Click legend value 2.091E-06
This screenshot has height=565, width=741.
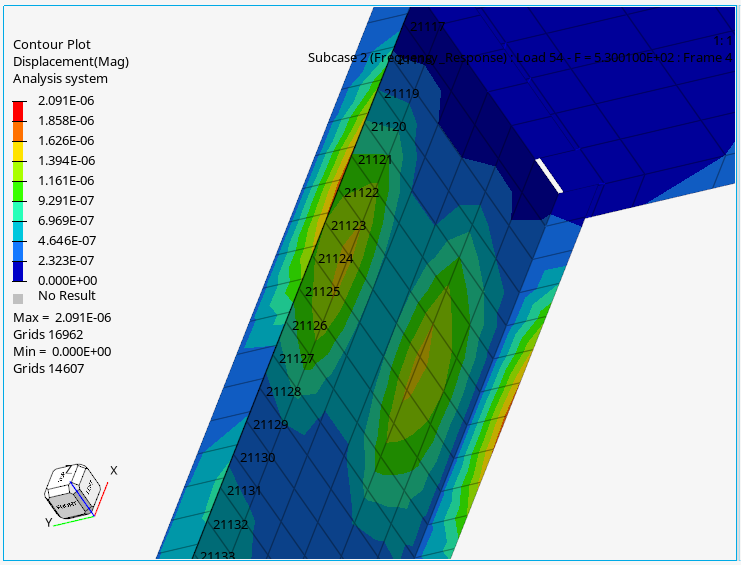coord(66,101)
